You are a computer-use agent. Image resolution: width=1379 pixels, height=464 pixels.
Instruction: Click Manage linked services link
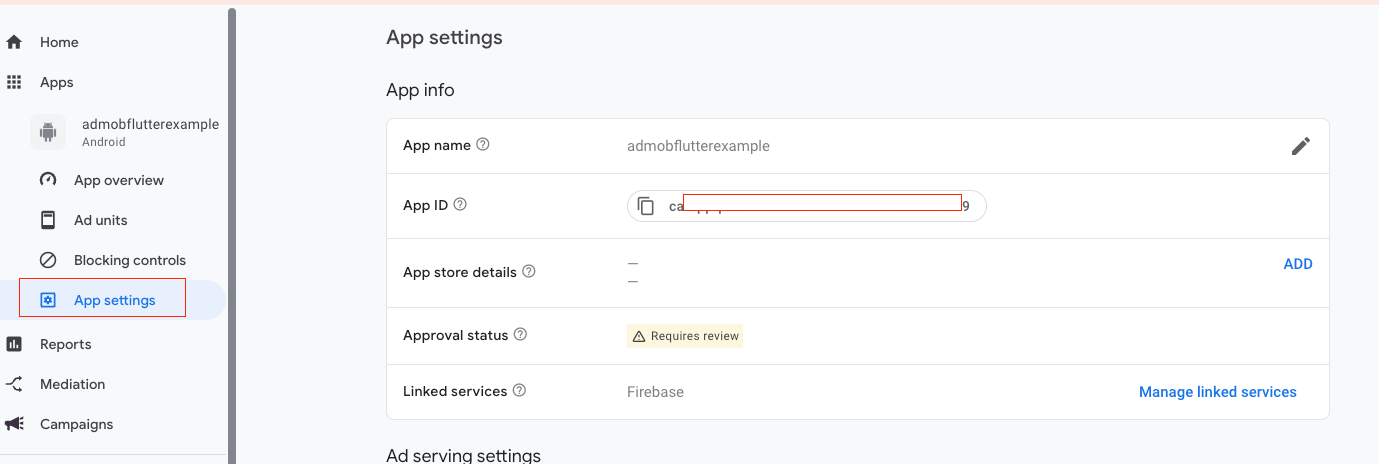[1217, 392]
